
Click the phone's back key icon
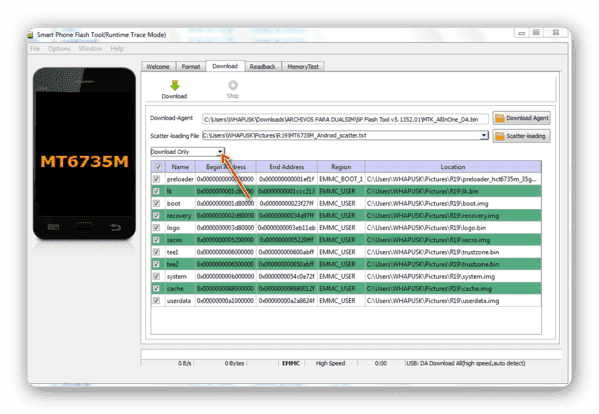click(x=115, y=228)
